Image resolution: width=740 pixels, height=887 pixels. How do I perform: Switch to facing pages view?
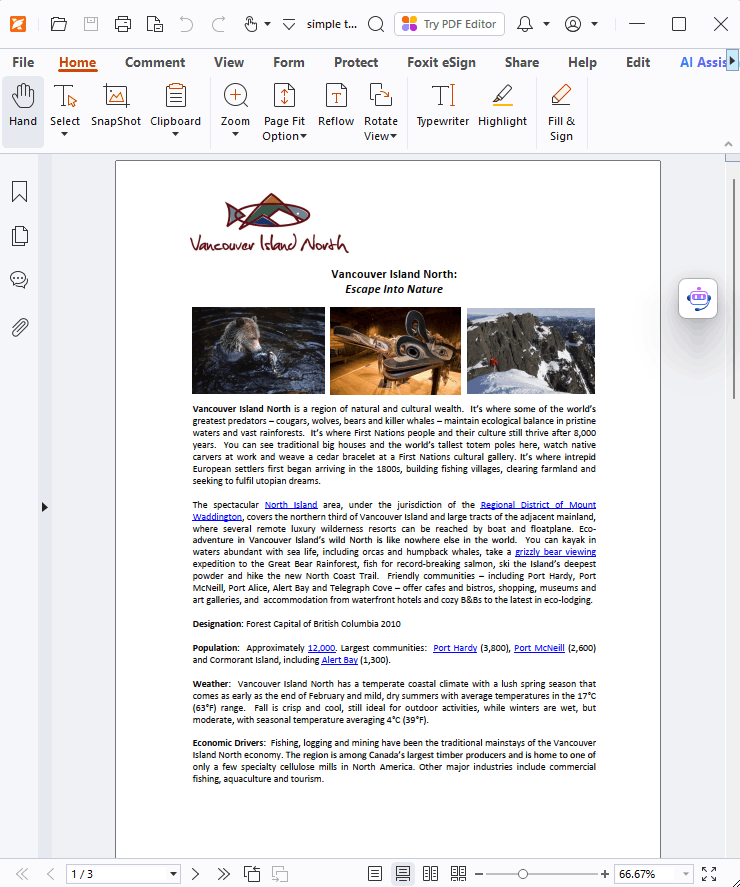(431, 874)
